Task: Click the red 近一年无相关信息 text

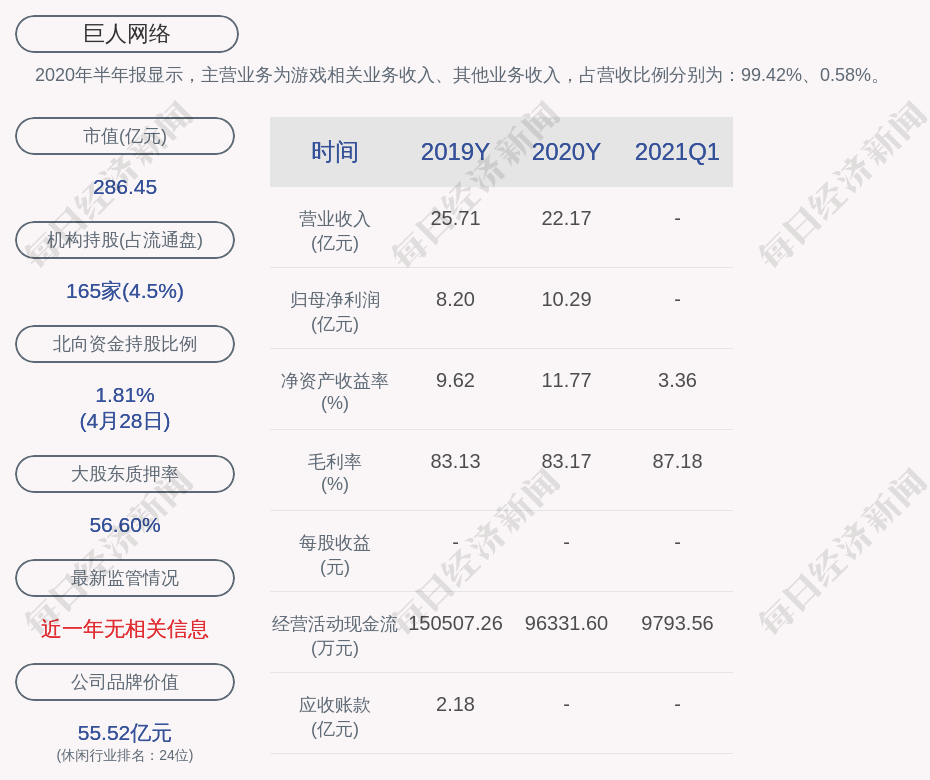Action: tap(125, 629)
